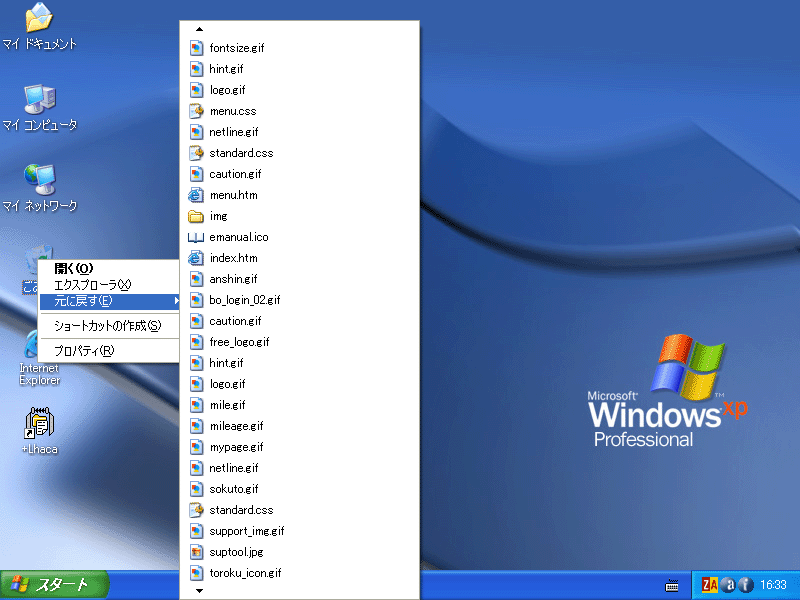Select the マイ ネットワーク desktop icon
This screenshot has width=800, height=600.
[40, 188]
